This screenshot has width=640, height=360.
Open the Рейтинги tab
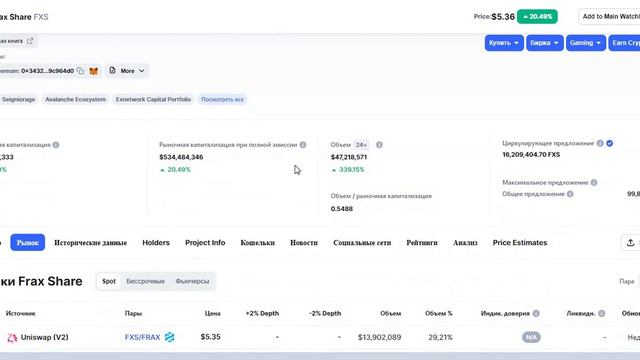tap(422, 243)
